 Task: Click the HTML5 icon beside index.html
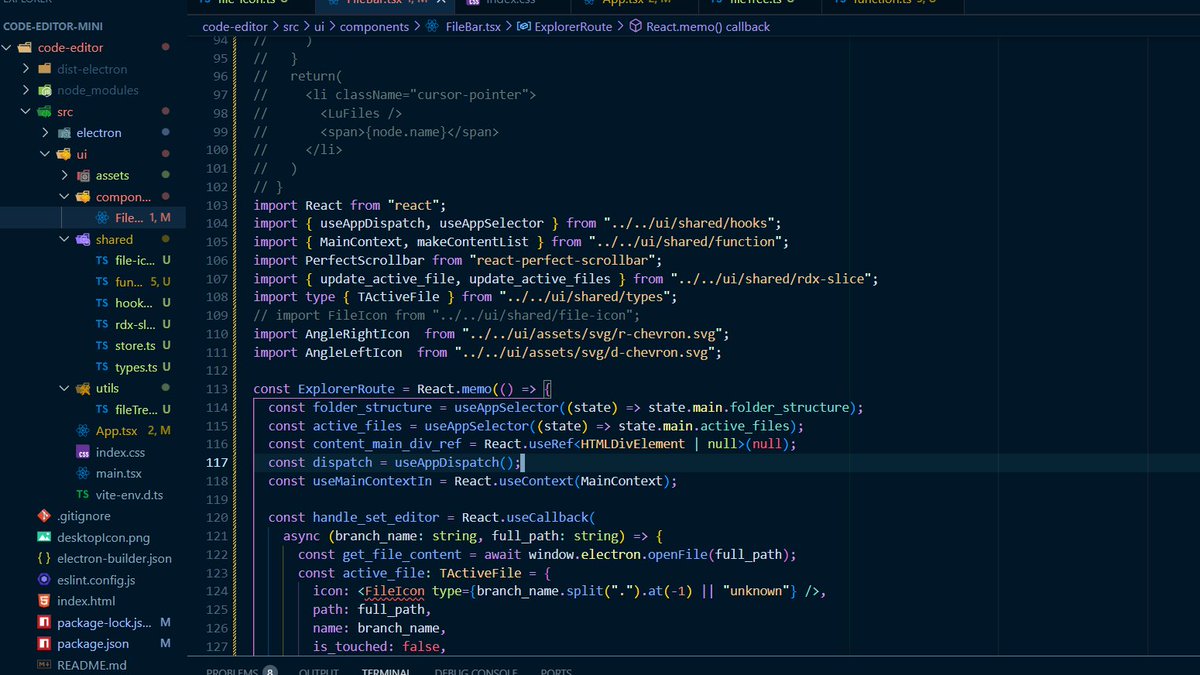tap(44, 601)
